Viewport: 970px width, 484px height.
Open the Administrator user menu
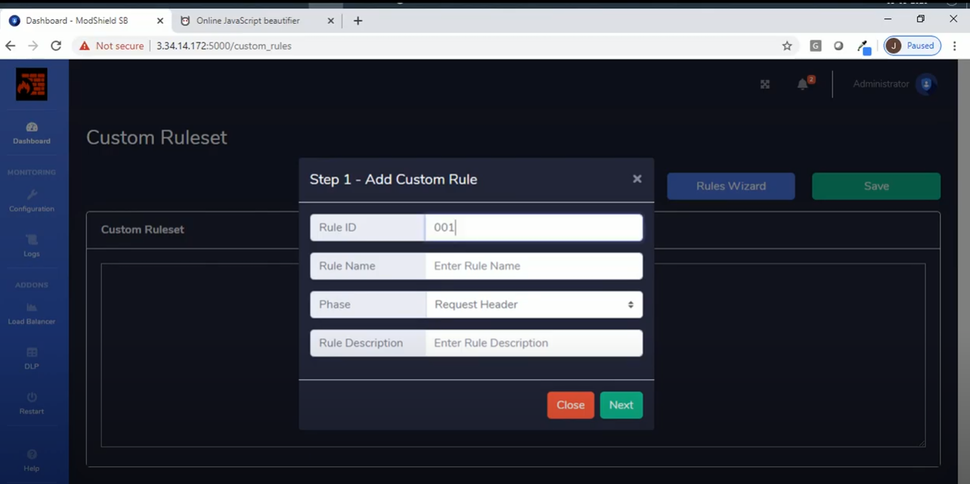coord(893,85)
